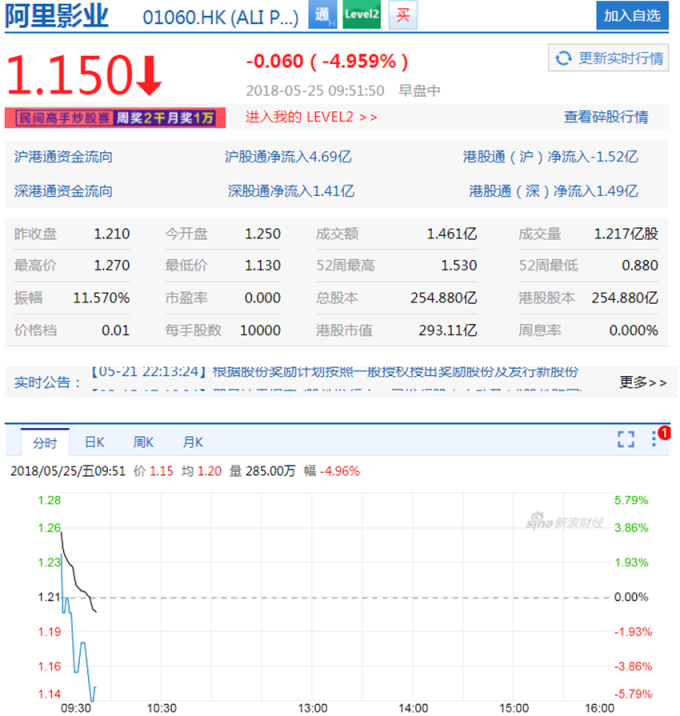
Task: Click the green Level2 badge
Action: 362,15
